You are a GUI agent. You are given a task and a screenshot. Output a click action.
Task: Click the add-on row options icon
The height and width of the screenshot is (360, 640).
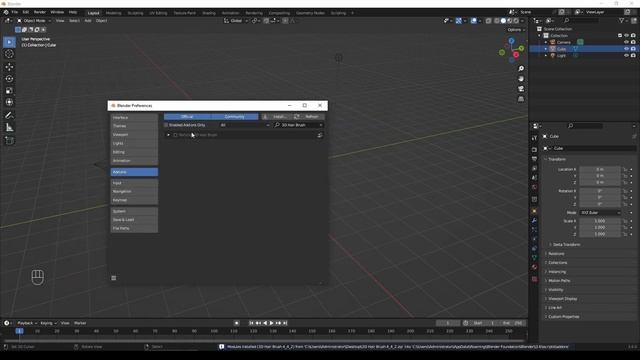(320, 135)
